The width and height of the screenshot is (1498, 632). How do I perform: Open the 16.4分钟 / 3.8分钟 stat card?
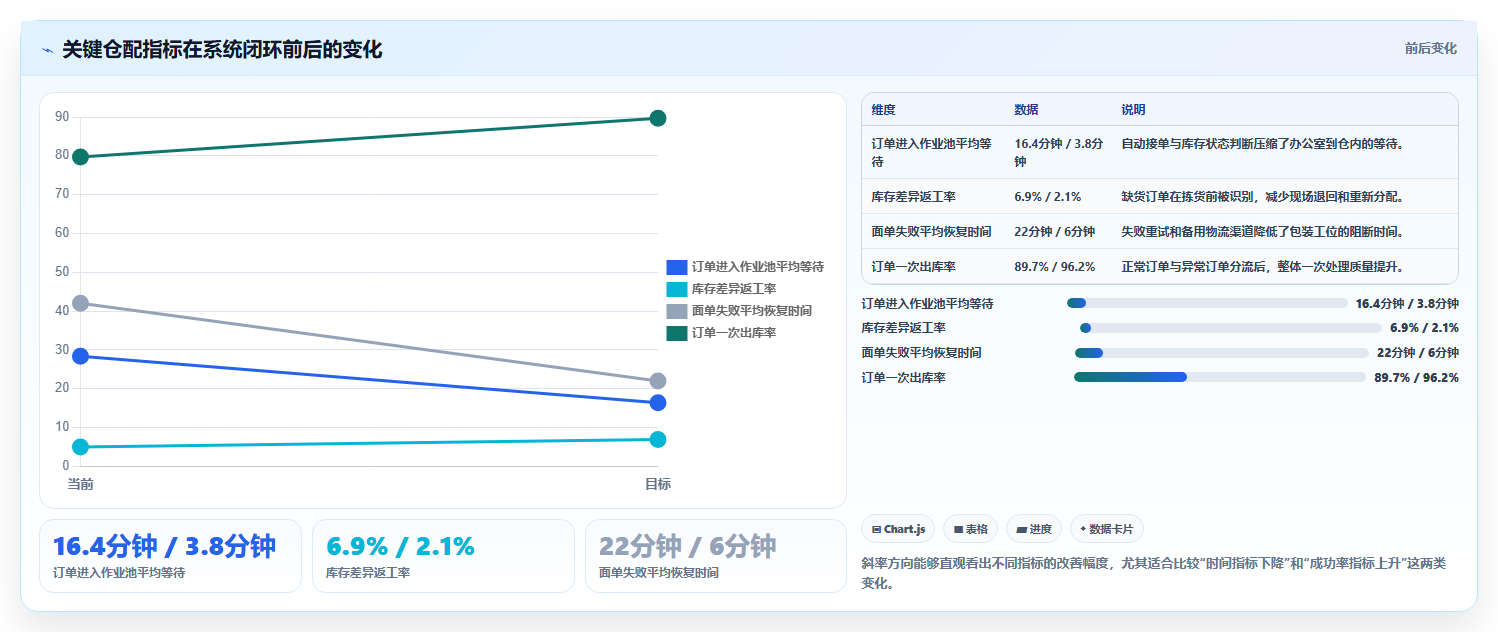click(170, 556)
